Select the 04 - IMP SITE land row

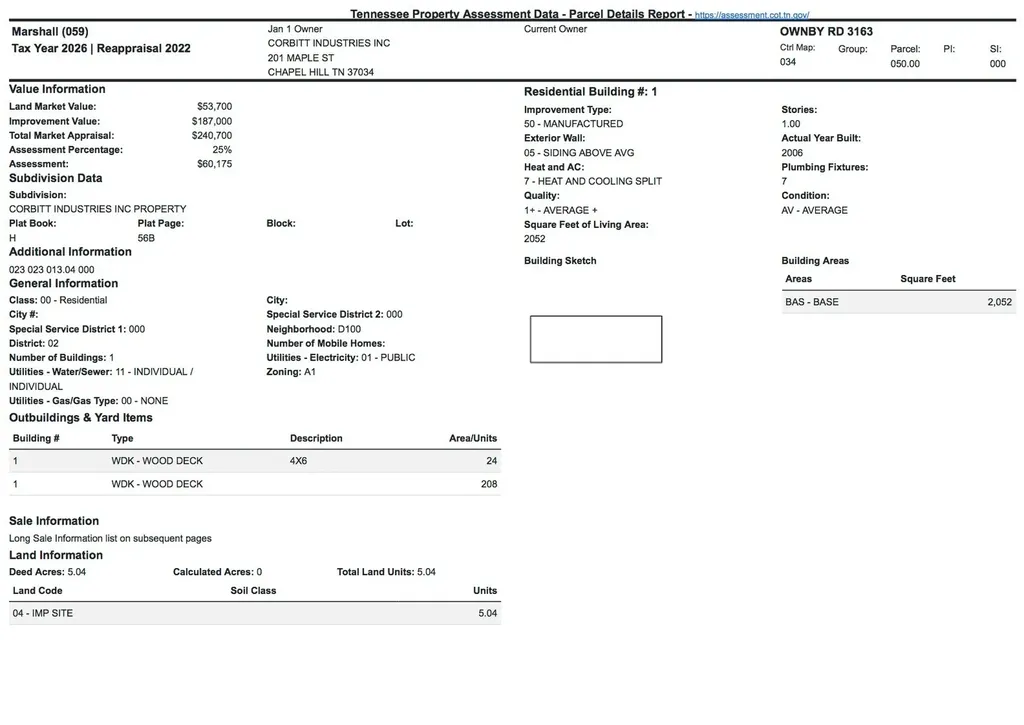pyautogui.click(x=255, y=613)
